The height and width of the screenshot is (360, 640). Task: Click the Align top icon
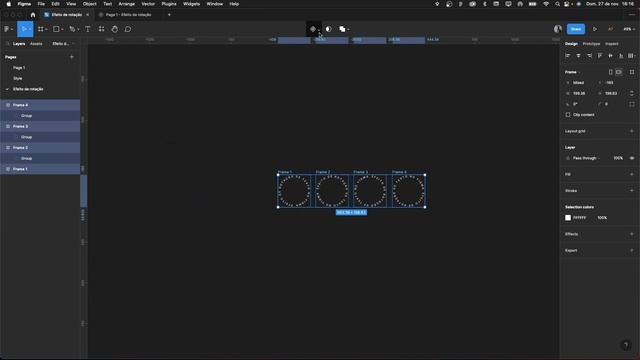tap(600, 56)
